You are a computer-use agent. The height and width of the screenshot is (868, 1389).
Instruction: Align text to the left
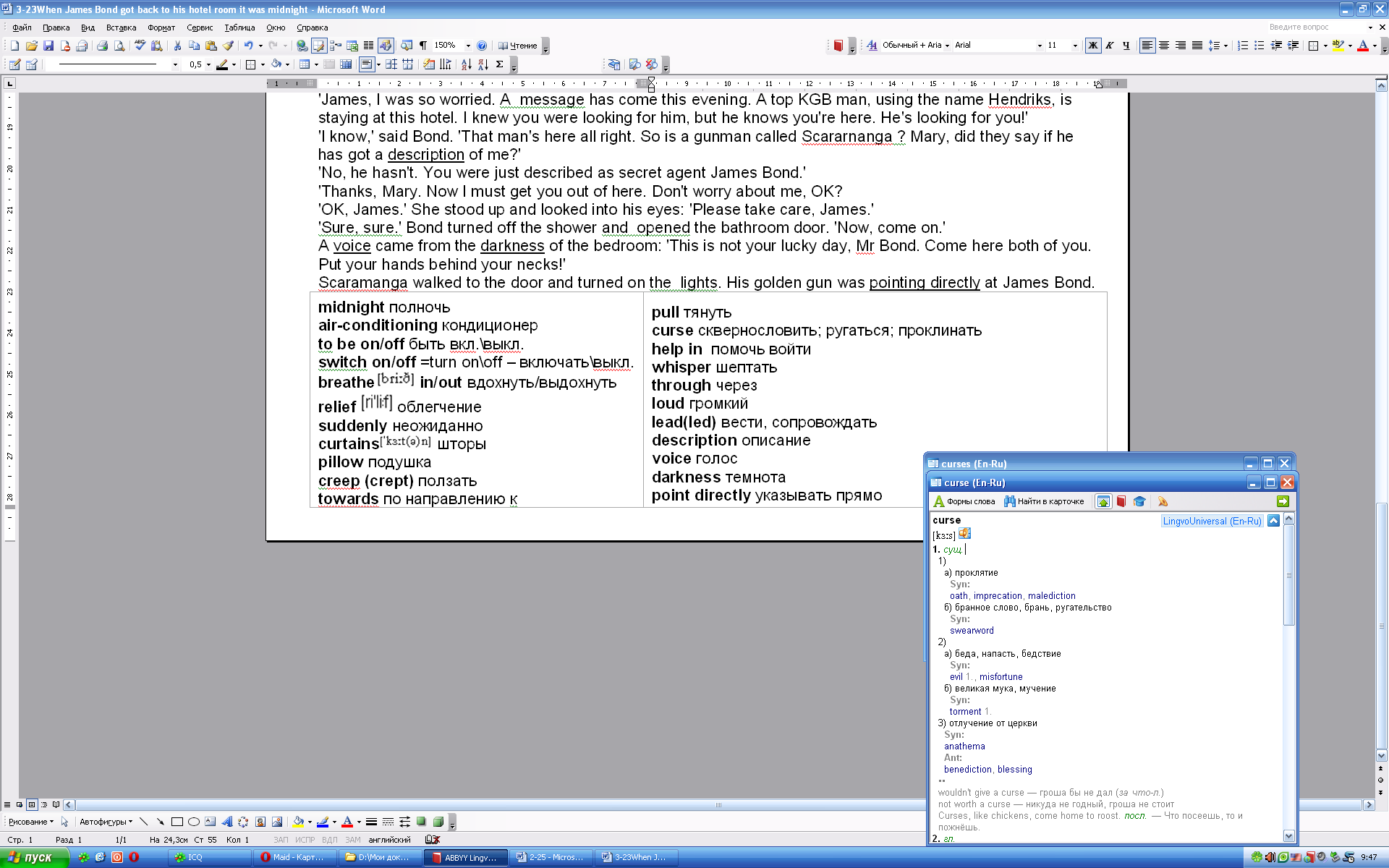1147,46
